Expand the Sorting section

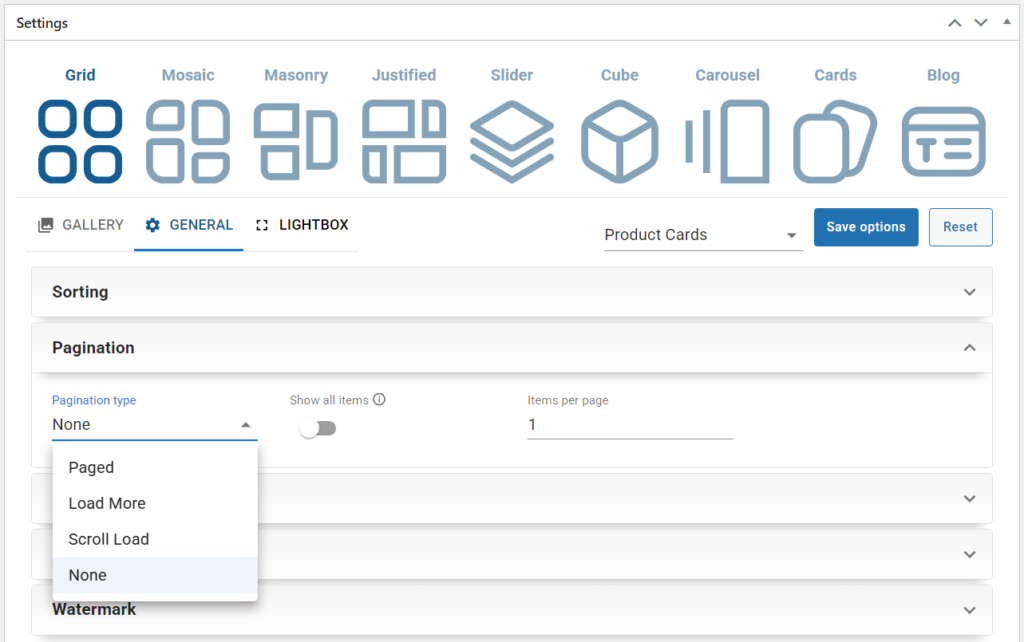511,292
